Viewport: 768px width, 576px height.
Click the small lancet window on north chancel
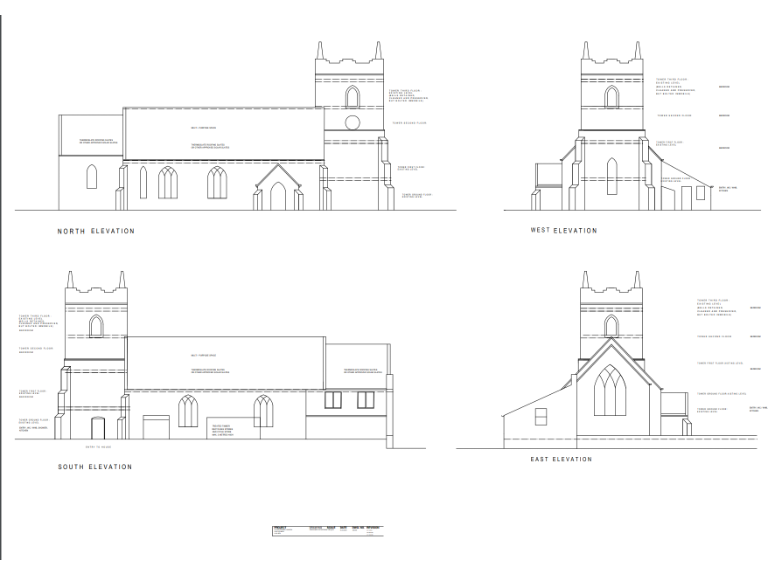click(91, 178)
